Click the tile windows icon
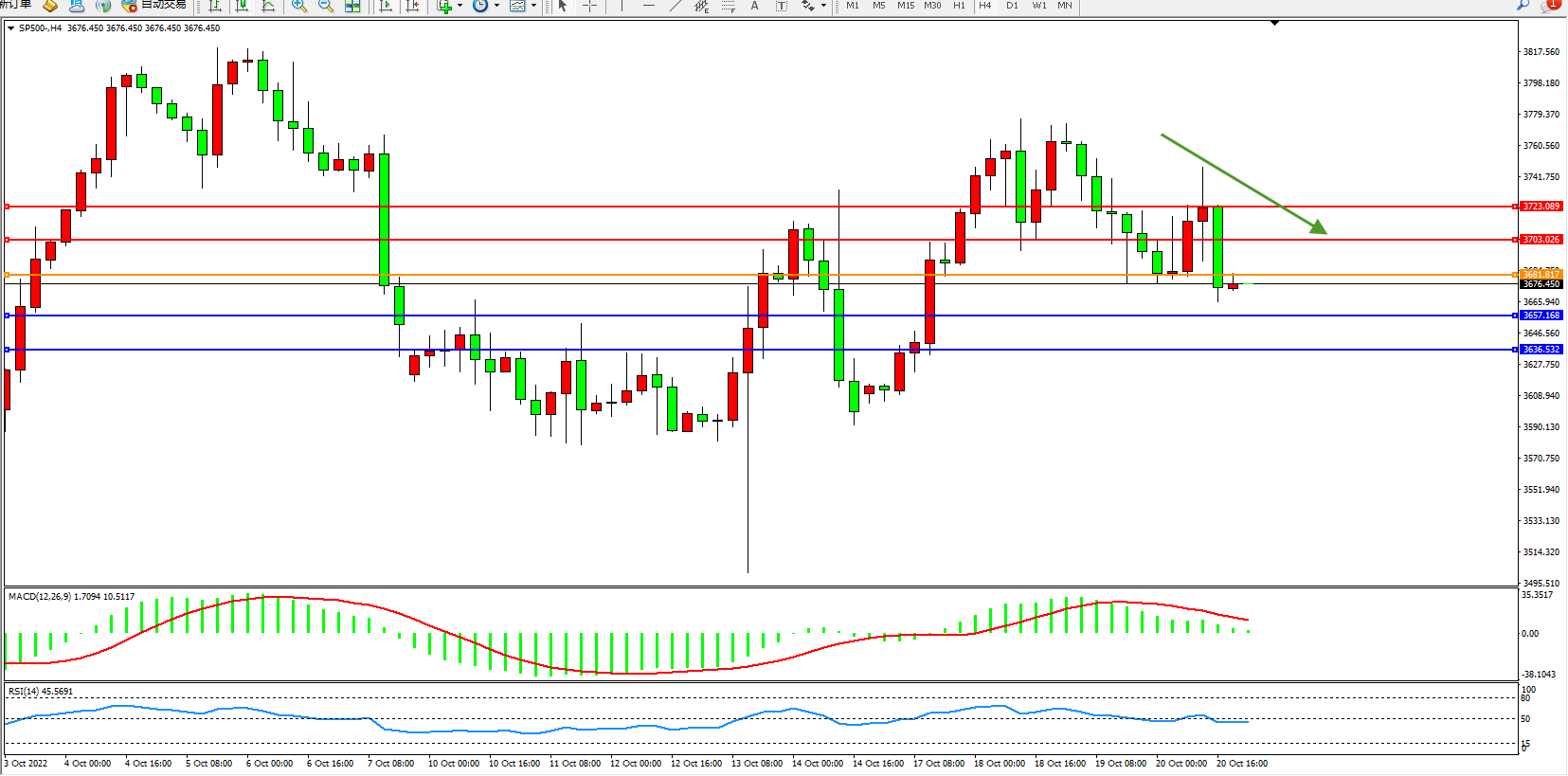Image resolution: width=1568 pixels, height=776 pixels. [x=352, y=6]
